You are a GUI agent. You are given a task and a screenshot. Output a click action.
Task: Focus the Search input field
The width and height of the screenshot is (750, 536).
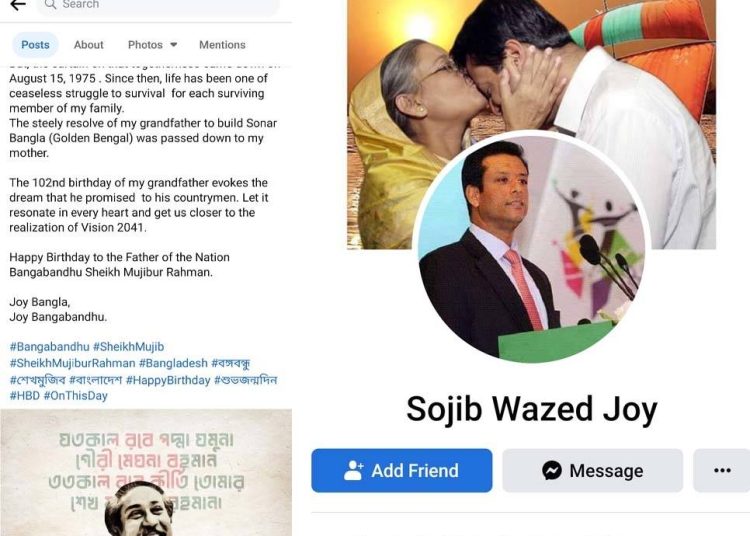(158, 6)
